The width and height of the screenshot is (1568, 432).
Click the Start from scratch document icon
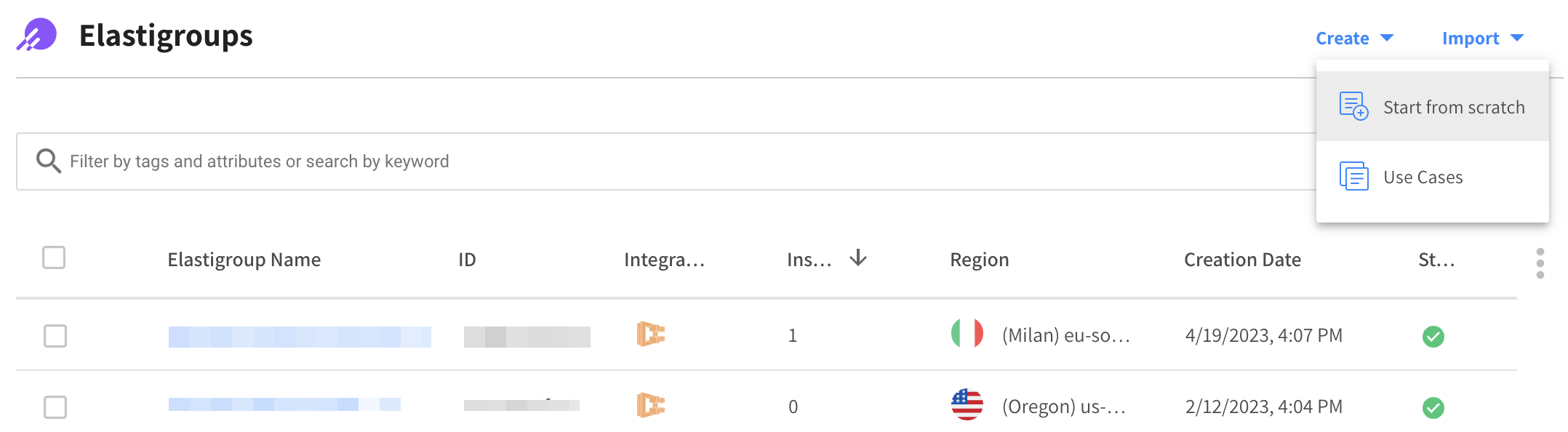(x=1353, y=106)
